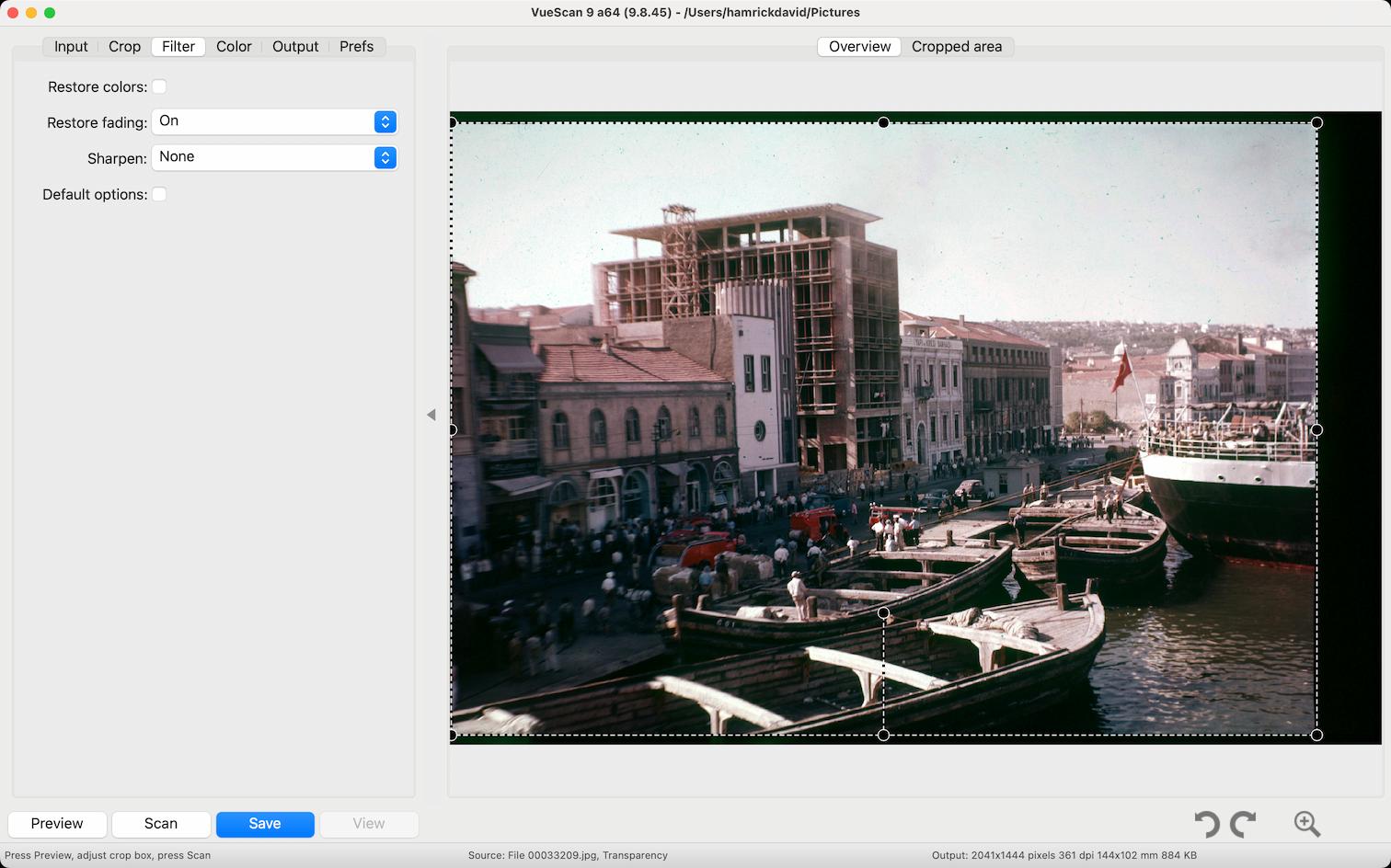Start scanning with the Scan button

pyautogui.click(x=160, y=824)
